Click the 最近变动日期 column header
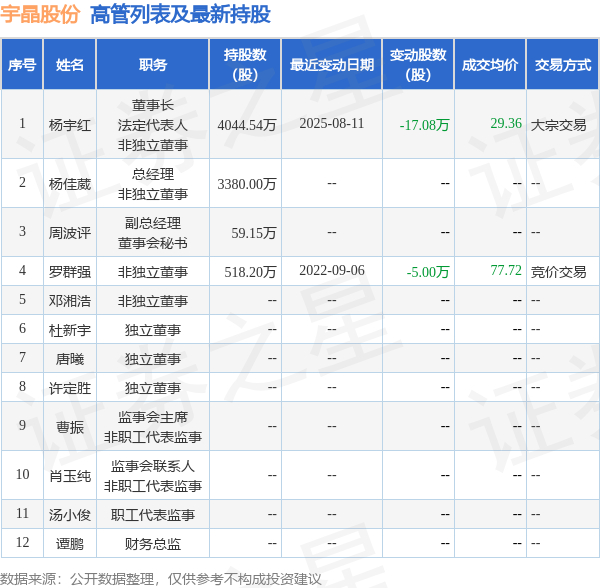Image resolution: width=600 pixels, height=588 pixels. coord(332,65)
